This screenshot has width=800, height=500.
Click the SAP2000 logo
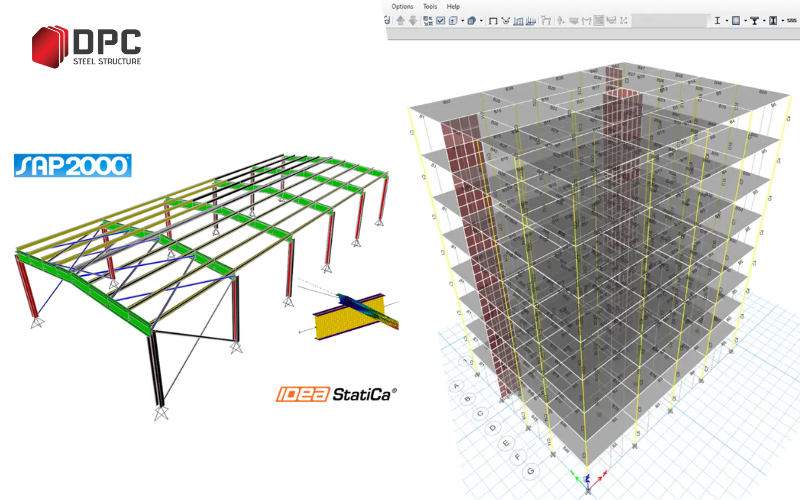pos(73,165)
